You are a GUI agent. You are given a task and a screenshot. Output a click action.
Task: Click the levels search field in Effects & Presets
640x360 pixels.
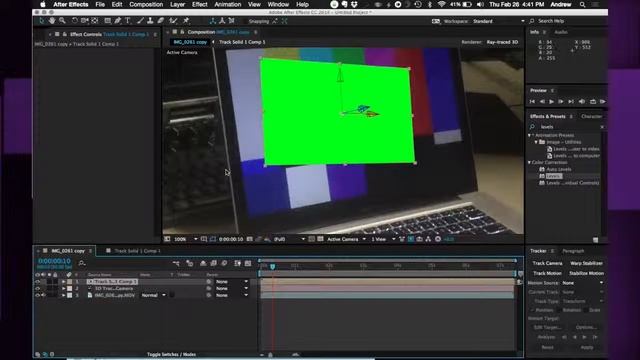(x=567, y=127)
